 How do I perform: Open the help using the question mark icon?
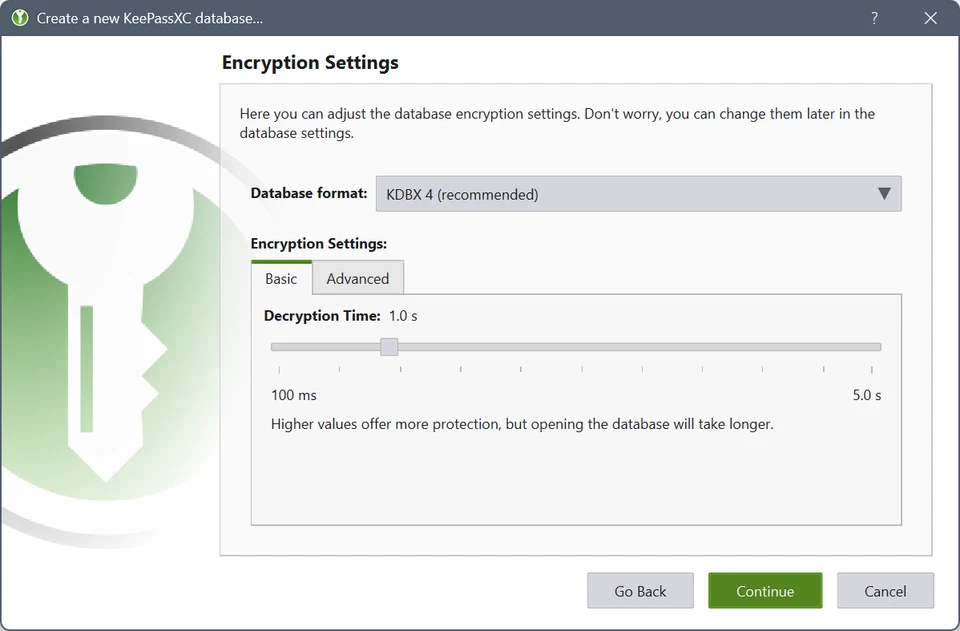[x=873, y=17]
